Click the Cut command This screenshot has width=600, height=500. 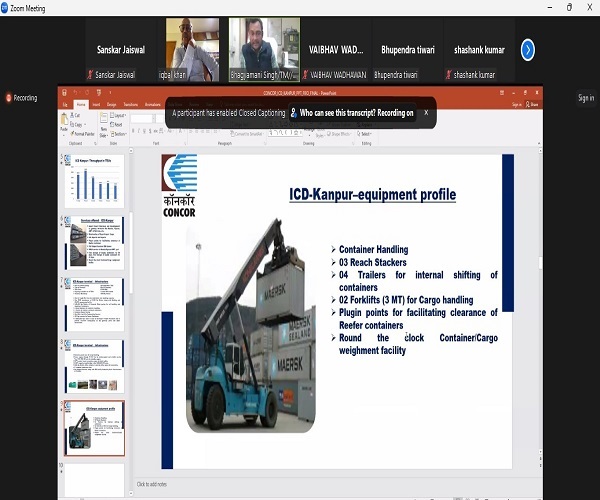point(75,115)
